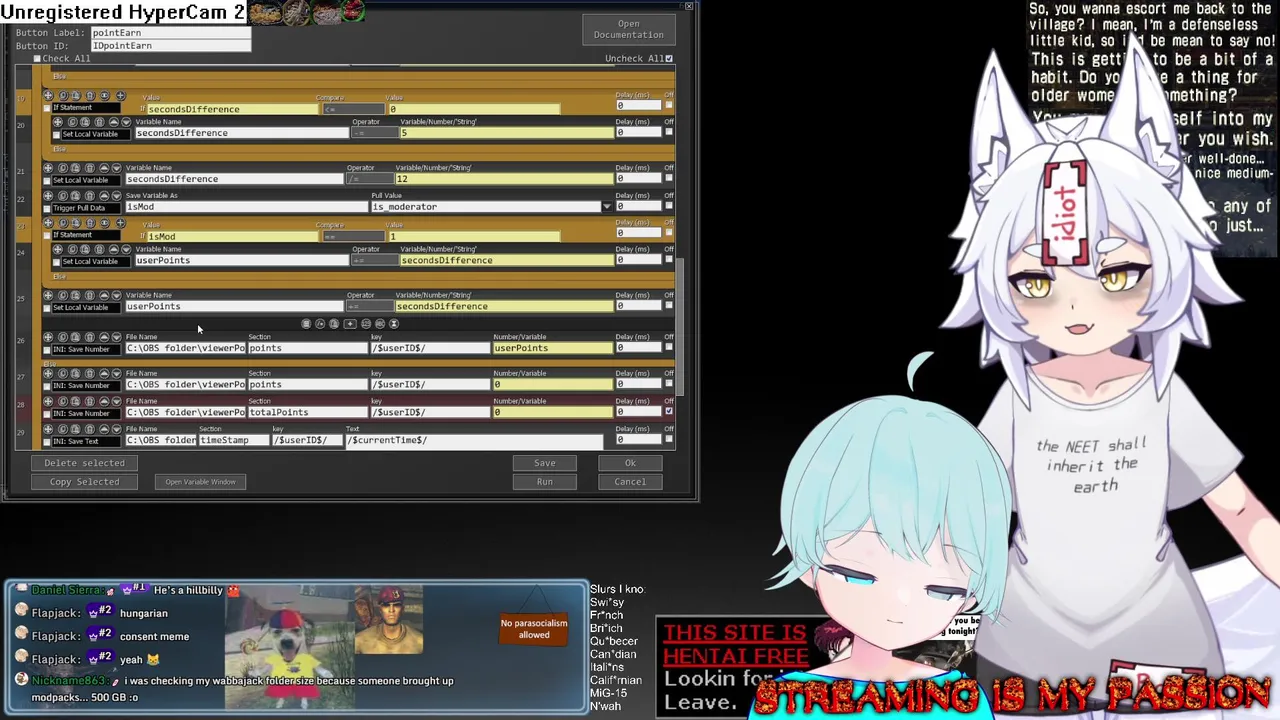Toggle the Off checkbox on row 28 totalPoints

pyautogui.click(x=669, y=411)
